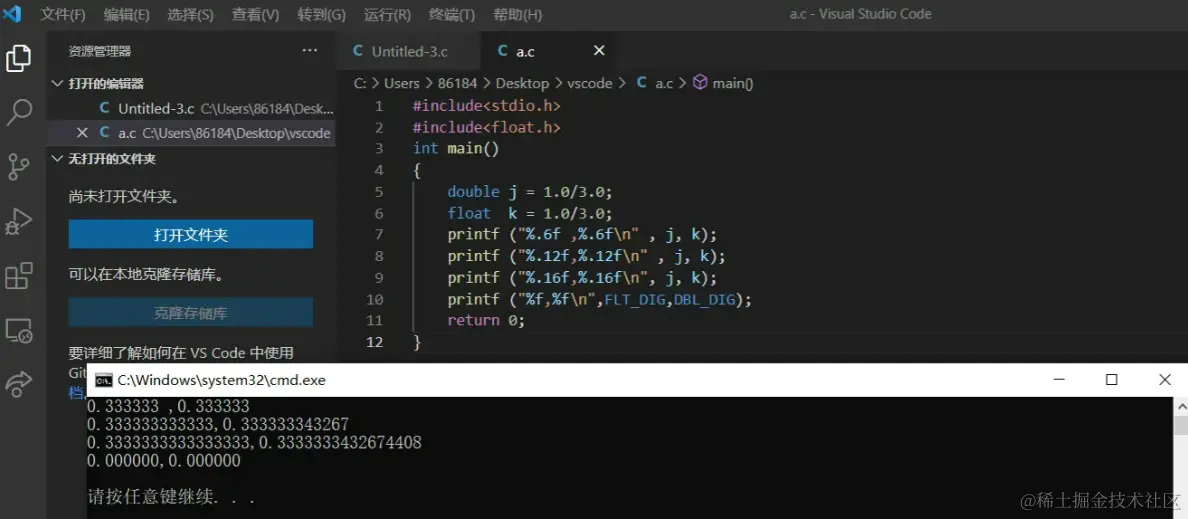Open the 运行(R) menu
1188x519 pixels.
point(387,14)
